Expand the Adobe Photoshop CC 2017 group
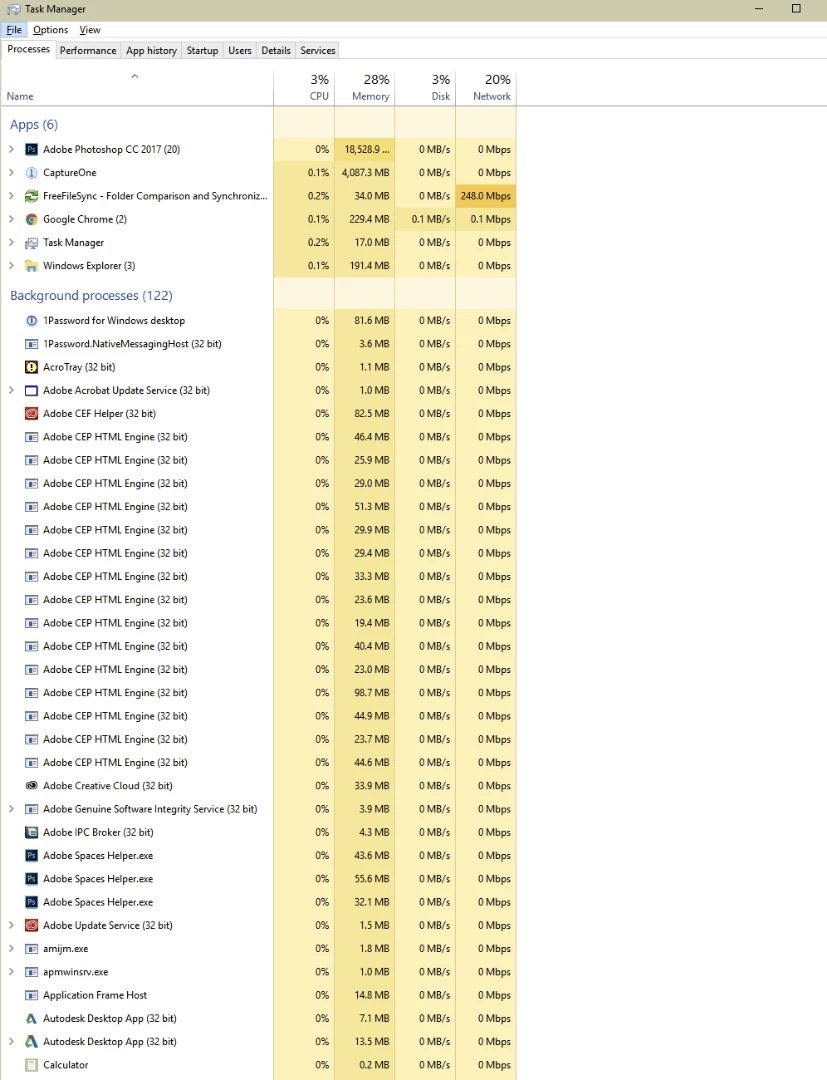The width and height of the screenshot is (827, 1080). click(x=11, y=149)
